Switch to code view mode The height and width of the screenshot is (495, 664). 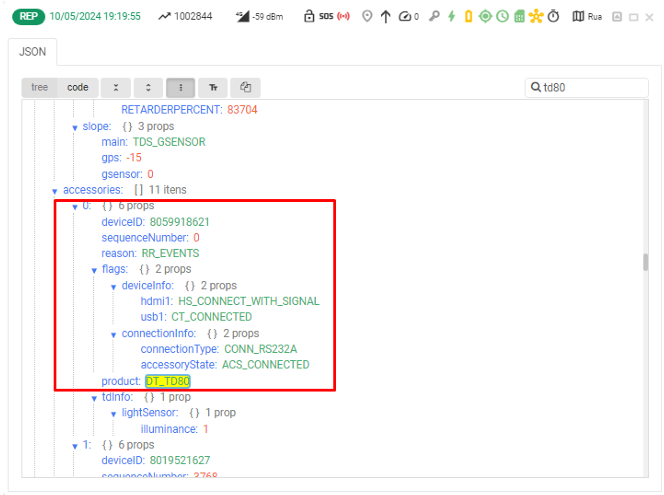point(77,88)
